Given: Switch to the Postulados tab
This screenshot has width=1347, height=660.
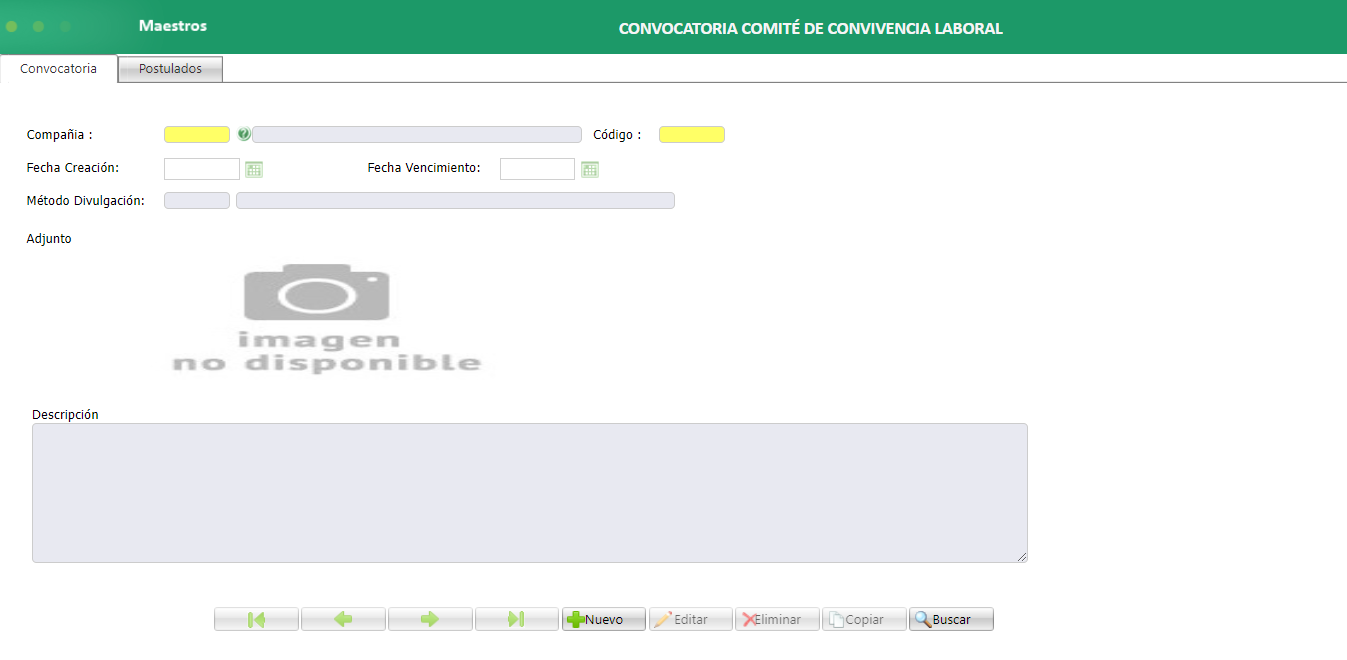Looking at the screenshot, I should (x=169, y=68).
